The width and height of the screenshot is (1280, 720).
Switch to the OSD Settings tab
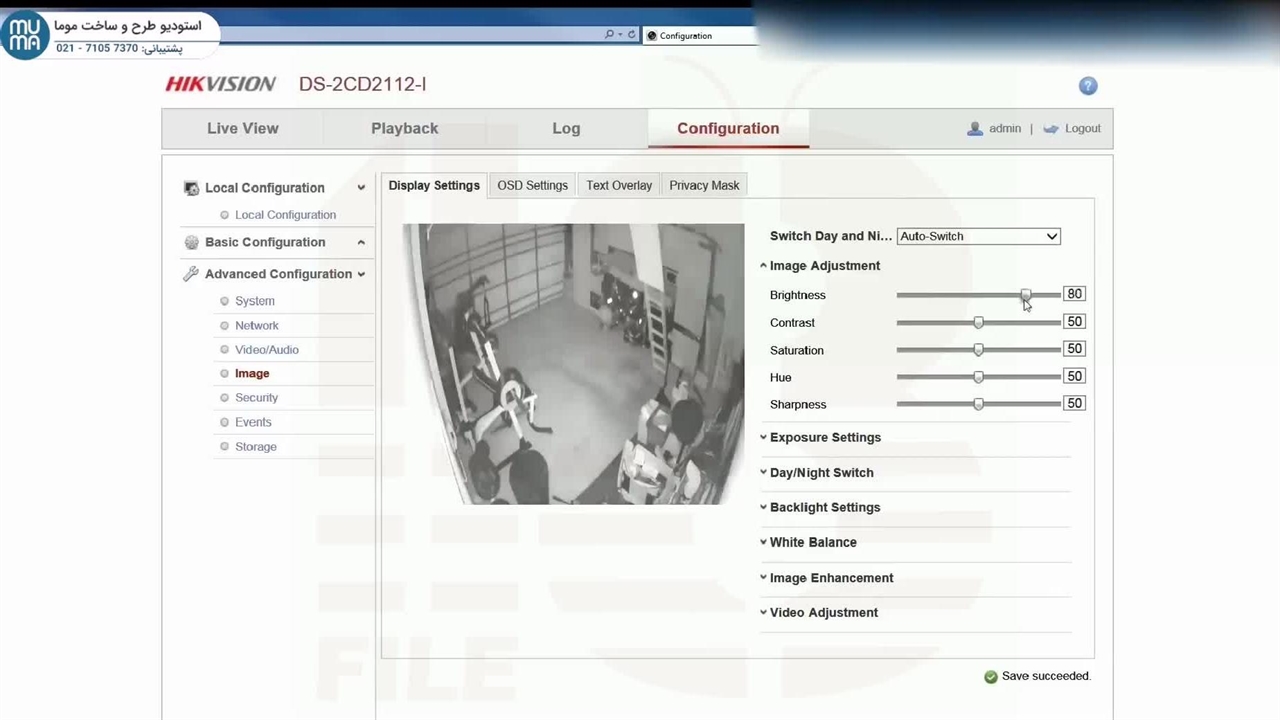tap(532, 185)
